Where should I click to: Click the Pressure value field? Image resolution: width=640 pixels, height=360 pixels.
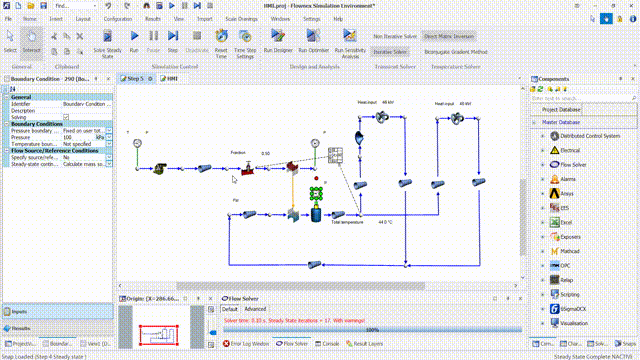(78, 138)
